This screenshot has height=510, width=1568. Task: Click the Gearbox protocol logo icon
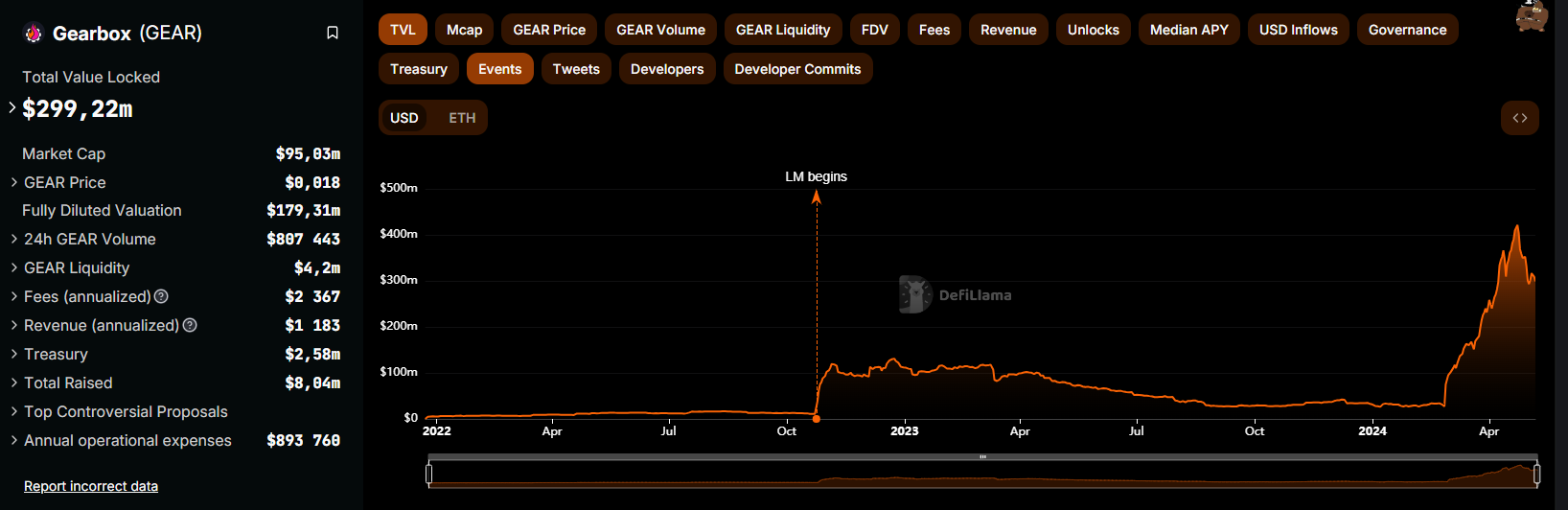tap(34, 34)
